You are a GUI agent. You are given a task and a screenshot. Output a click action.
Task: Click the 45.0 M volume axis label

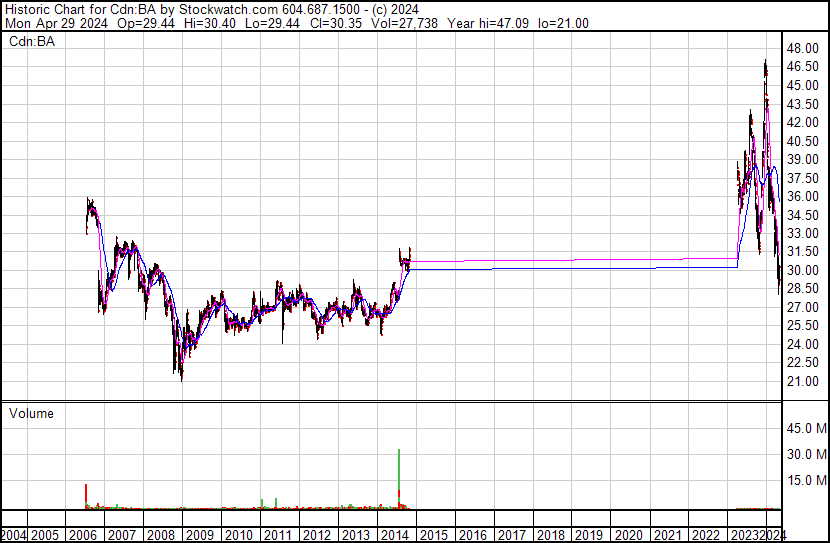805,429
